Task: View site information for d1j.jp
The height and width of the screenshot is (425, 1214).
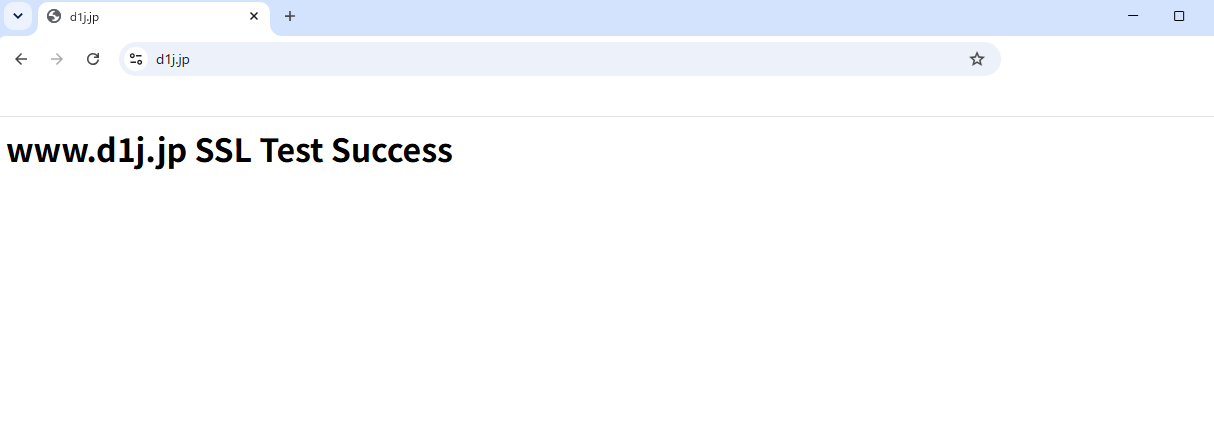Action: 136,59
